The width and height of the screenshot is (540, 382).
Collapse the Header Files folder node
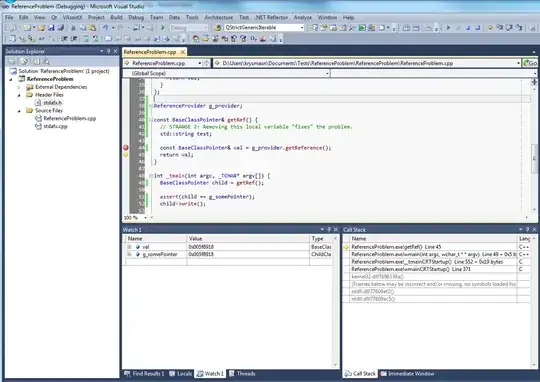[19, 95]
